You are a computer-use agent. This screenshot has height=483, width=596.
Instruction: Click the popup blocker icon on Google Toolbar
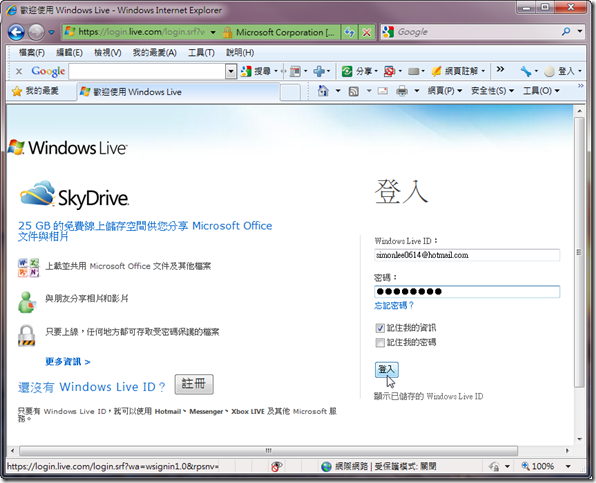pyautogui.click(x=390, y=71)
